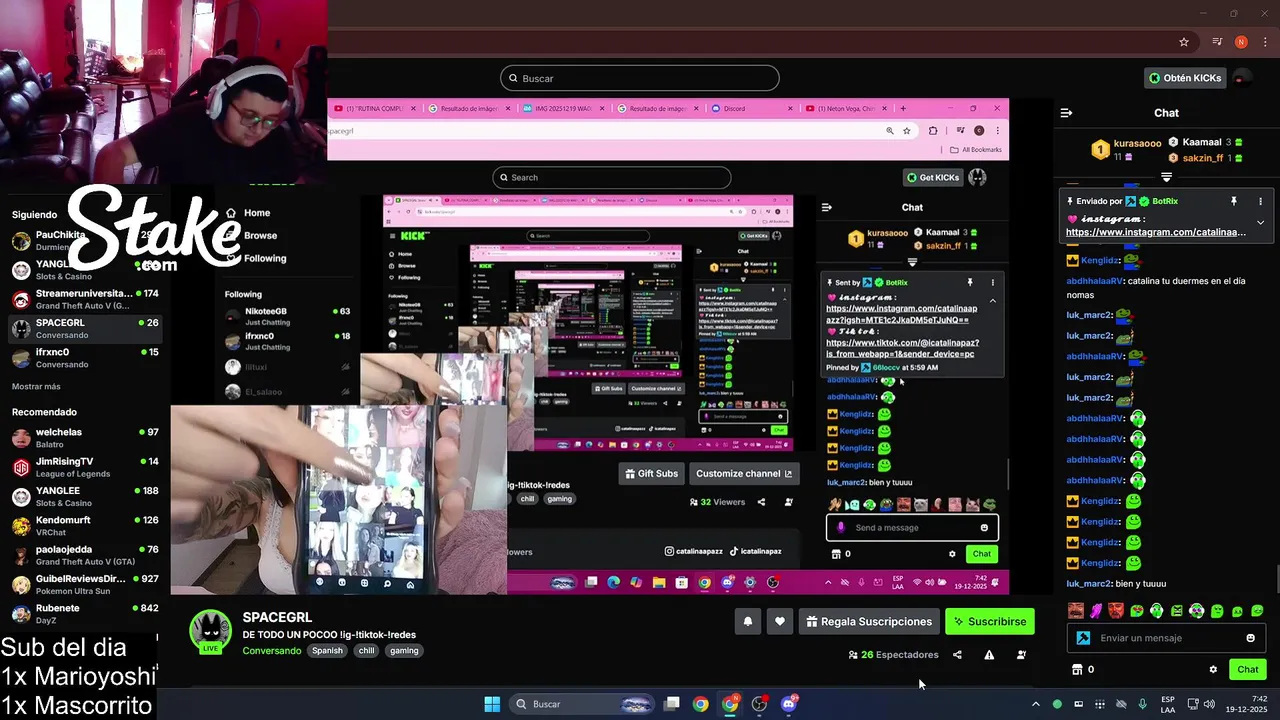Open recommended channel welchelas
This screenshot has height=720, width=1280.
coord(85,437)
